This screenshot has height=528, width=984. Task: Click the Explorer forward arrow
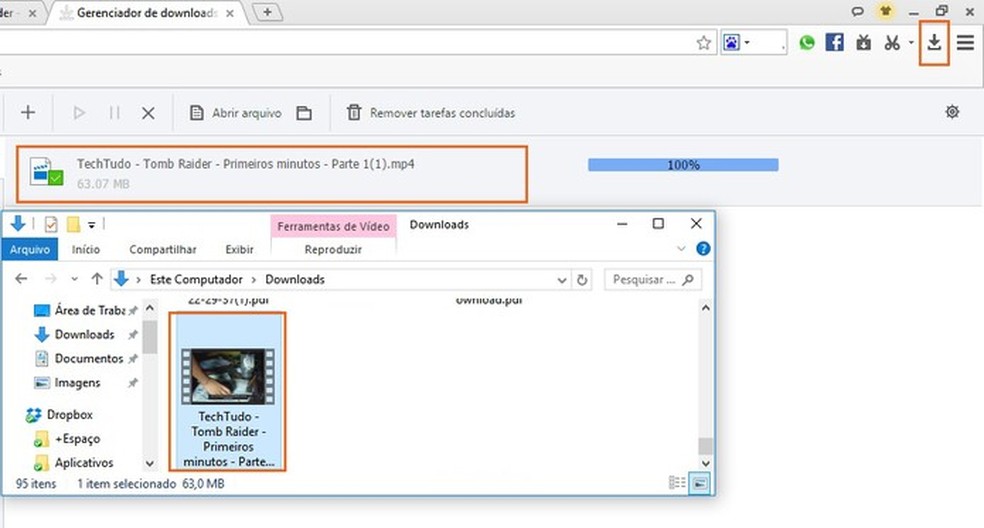click(50, 279)
